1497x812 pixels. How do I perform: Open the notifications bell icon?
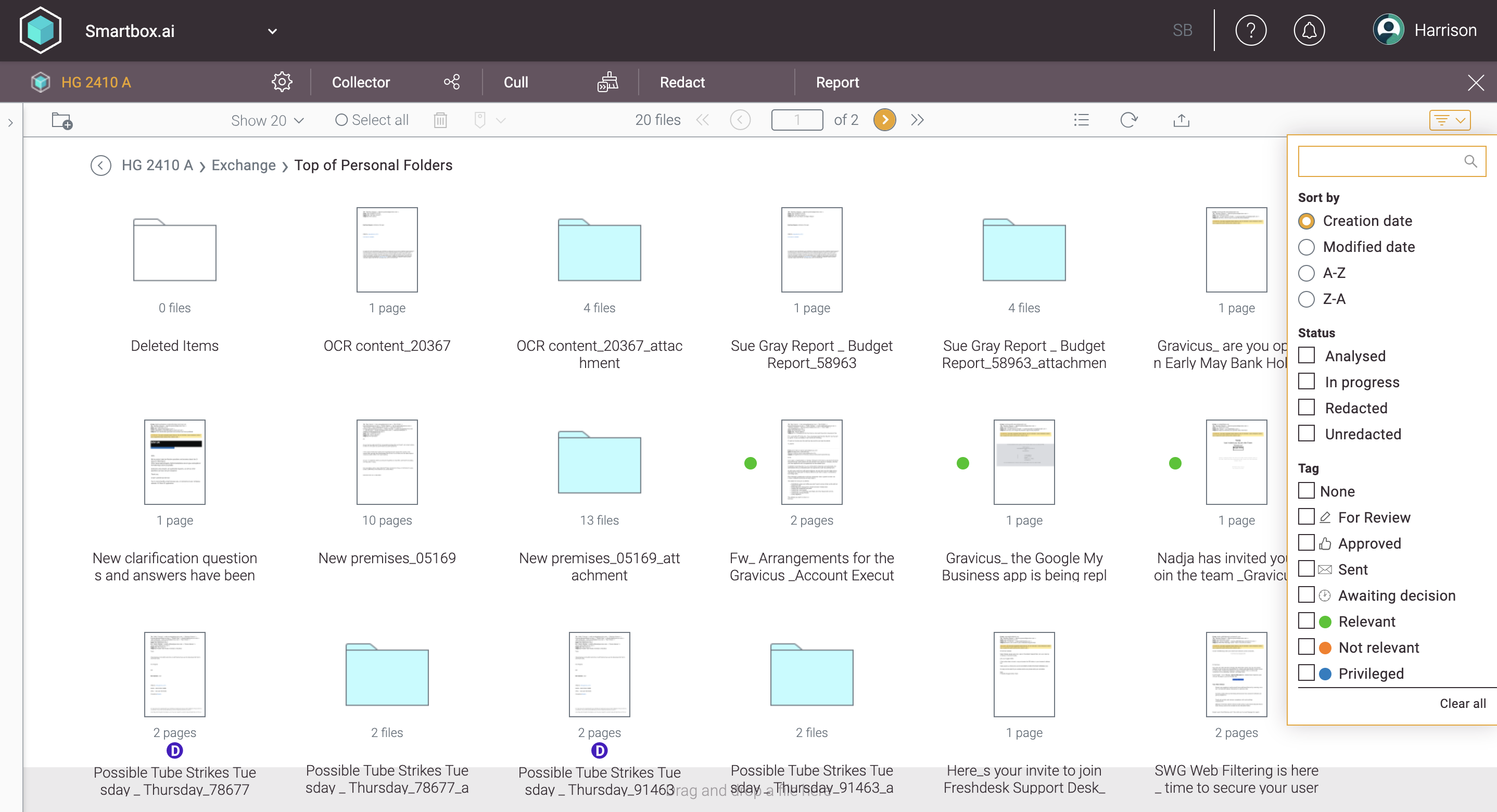coord(1309,30)
